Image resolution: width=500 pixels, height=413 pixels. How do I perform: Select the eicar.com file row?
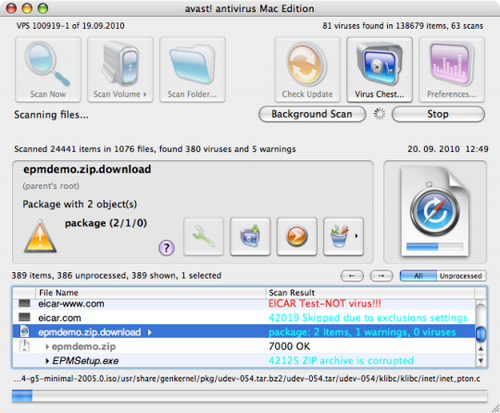(x=244, y=318)
